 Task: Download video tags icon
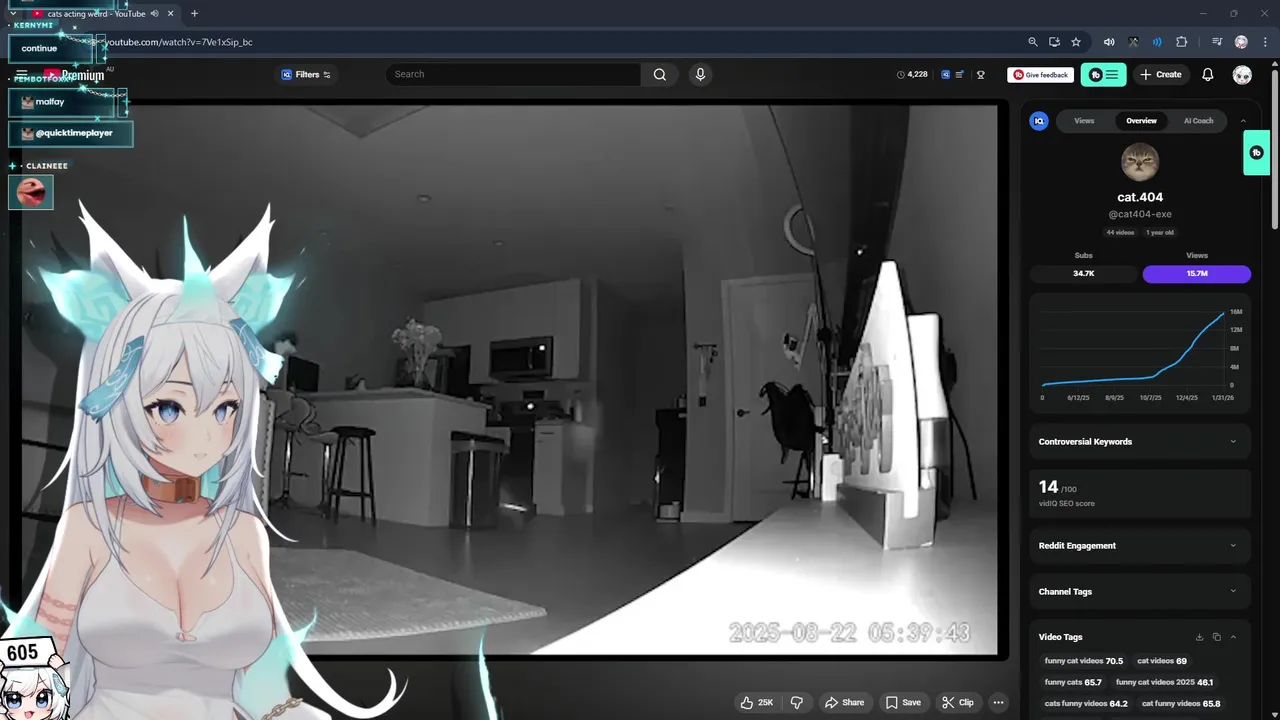(x=1199, y=637)
